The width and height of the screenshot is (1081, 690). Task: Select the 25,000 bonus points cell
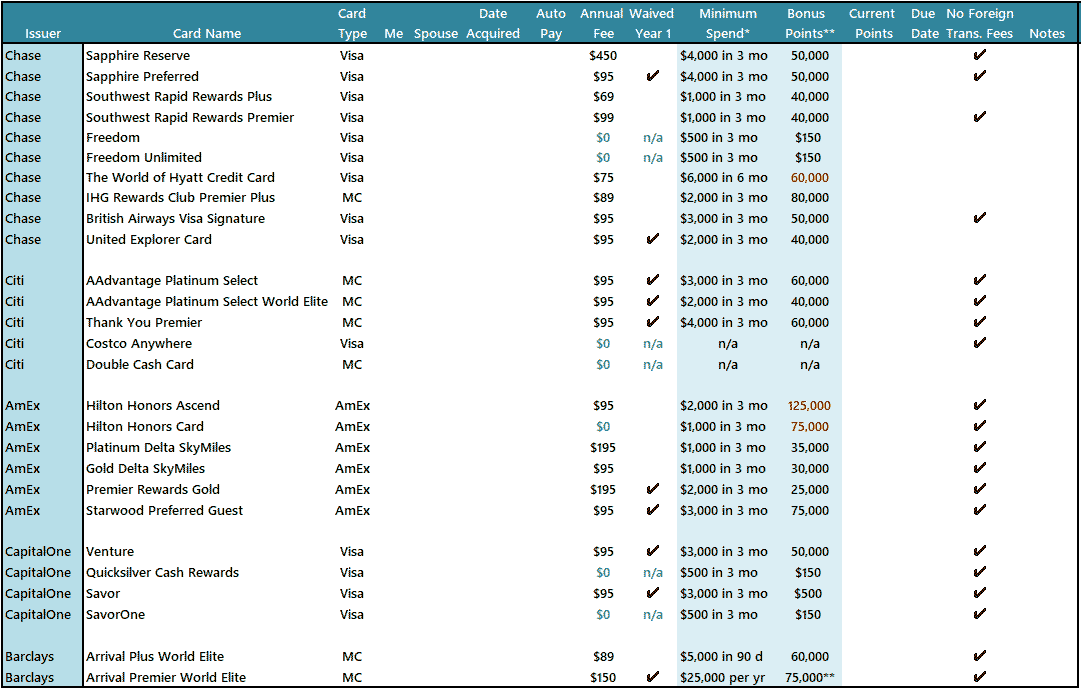(809, 489)
